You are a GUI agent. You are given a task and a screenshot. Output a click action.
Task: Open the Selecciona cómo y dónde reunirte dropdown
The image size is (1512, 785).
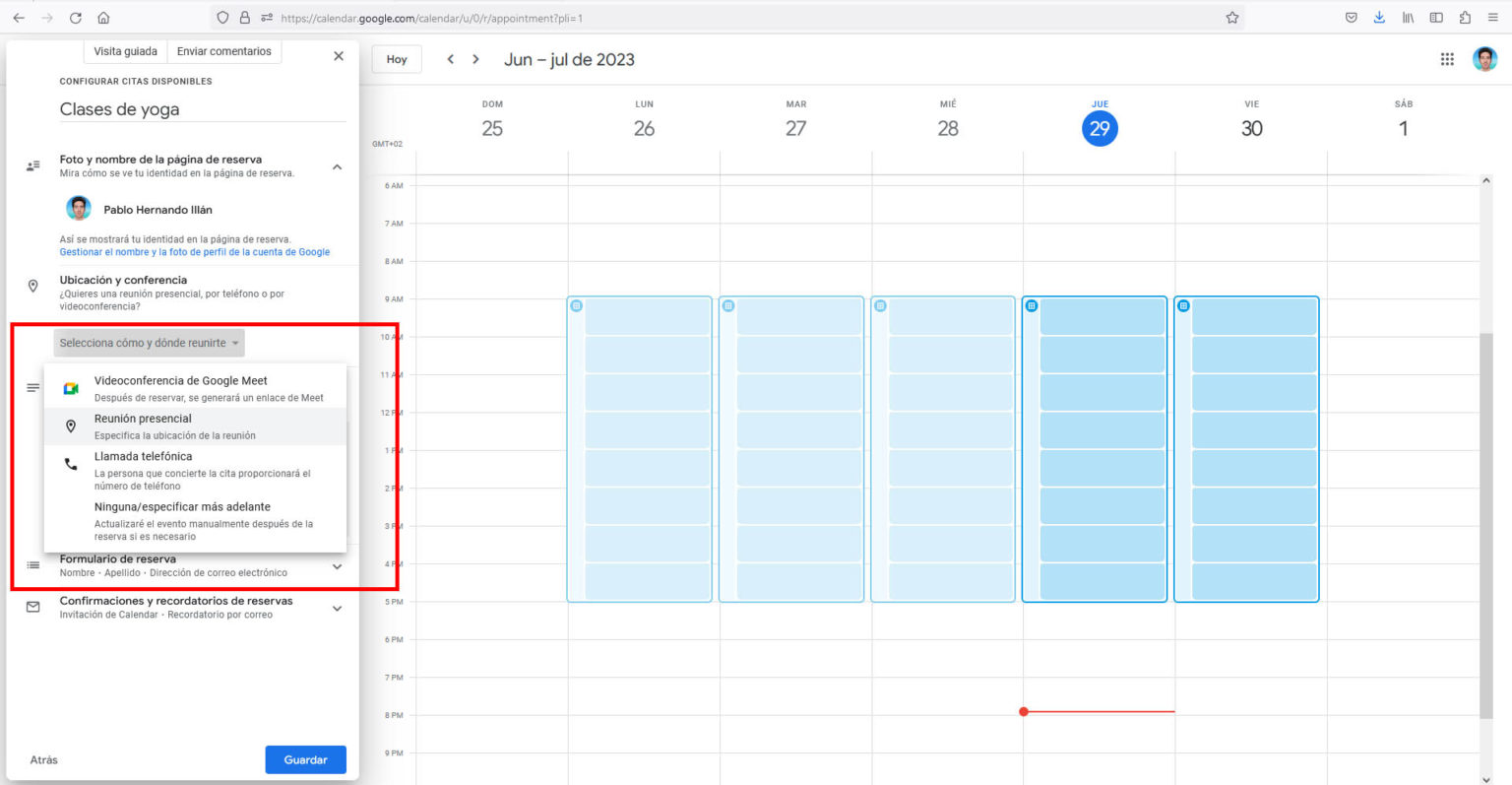(x=149, y=343)
